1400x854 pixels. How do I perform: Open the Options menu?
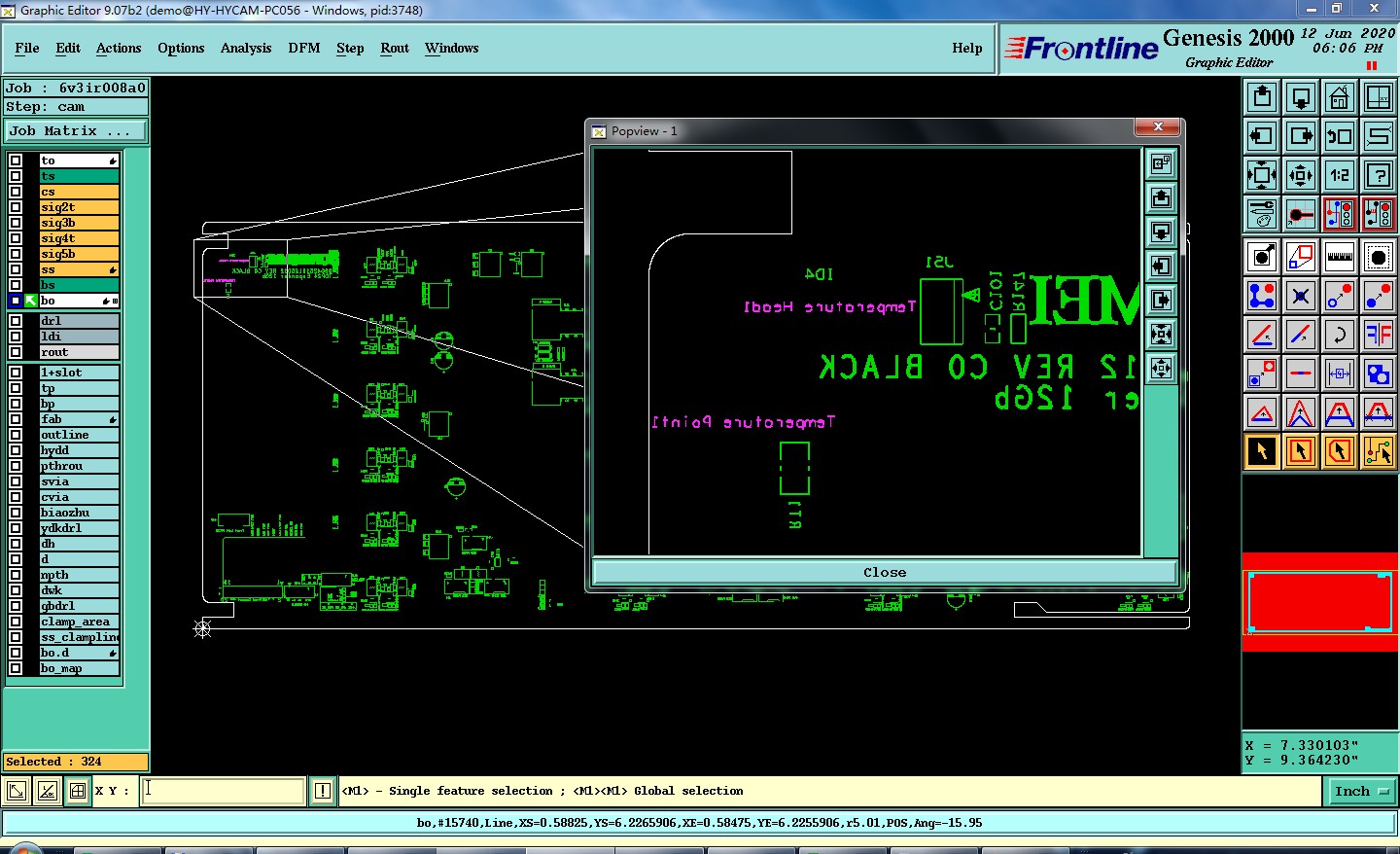click(x=181, y=48)
